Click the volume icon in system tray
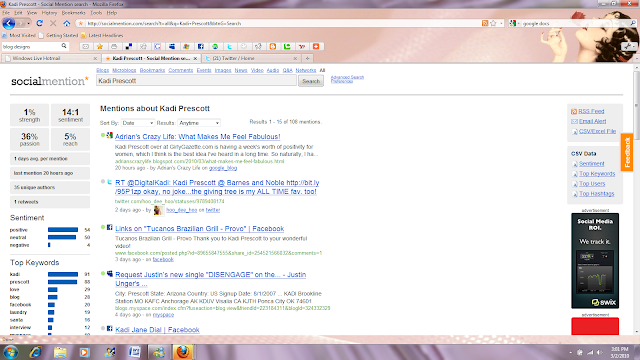The height and width of the screenshot is (360, 640). pyautogui.click(x=599, y=352)
